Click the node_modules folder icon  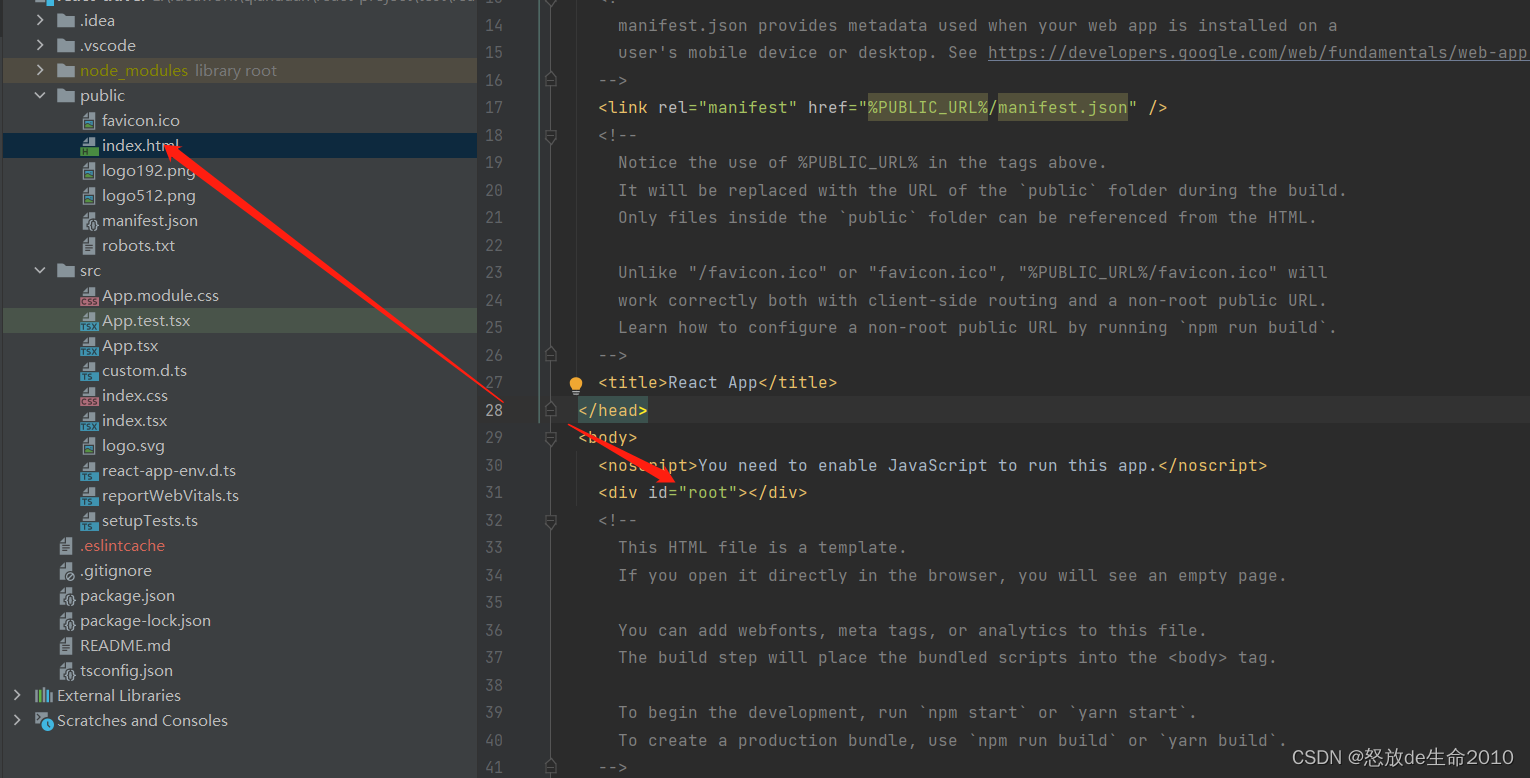coord(66,70)
